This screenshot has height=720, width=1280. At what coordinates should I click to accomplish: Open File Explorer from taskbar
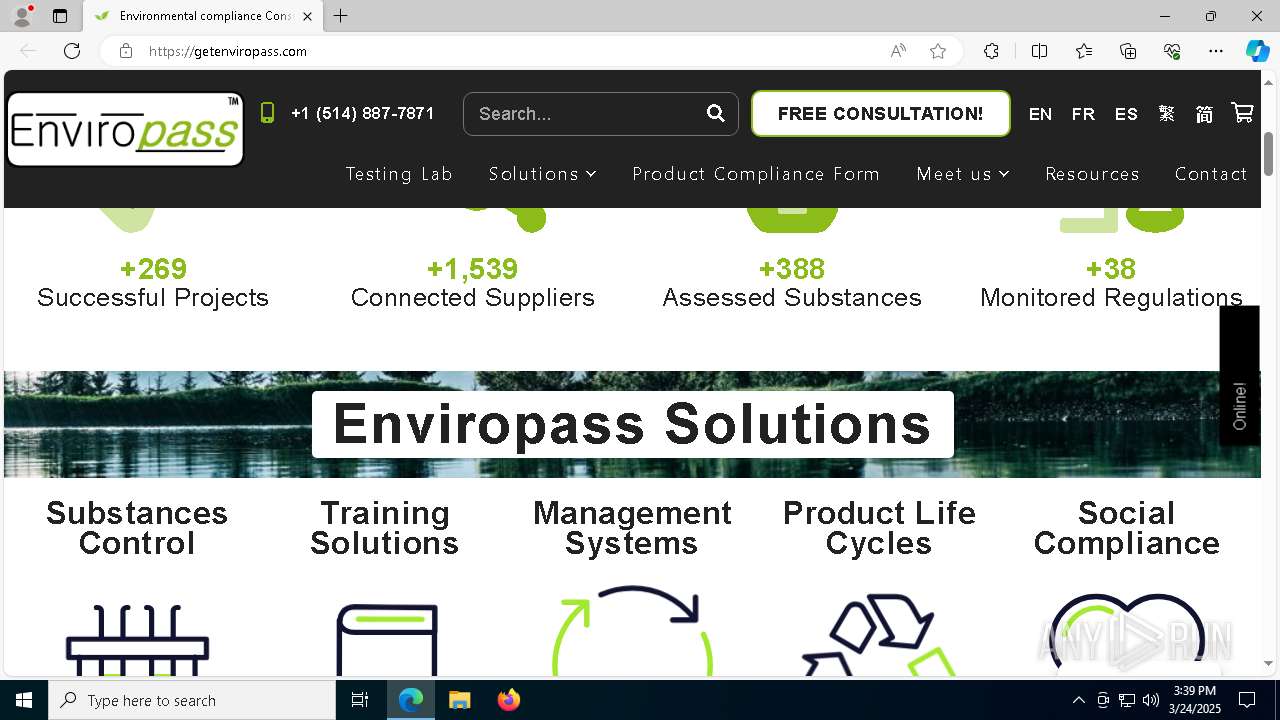tap(459, 700)
